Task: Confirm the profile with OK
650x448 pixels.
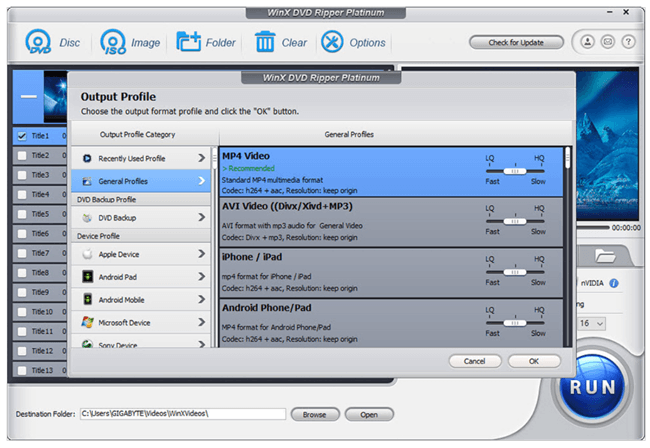Action: click(534, 361)
